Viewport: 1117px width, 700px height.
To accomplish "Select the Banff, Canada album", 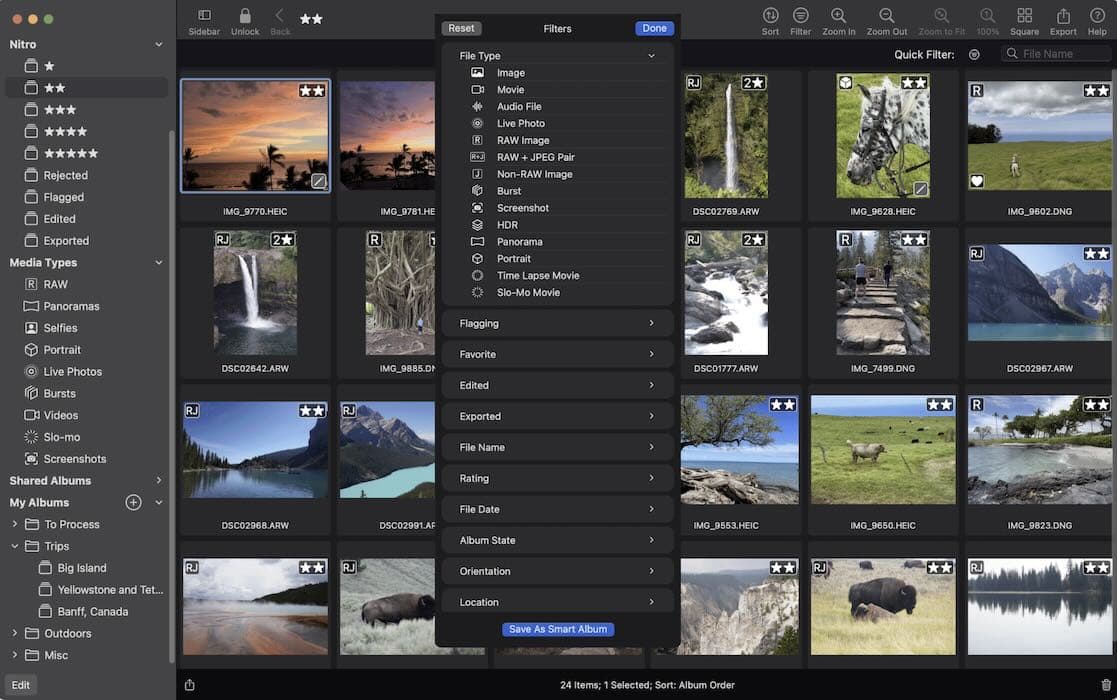I will 84,611.
